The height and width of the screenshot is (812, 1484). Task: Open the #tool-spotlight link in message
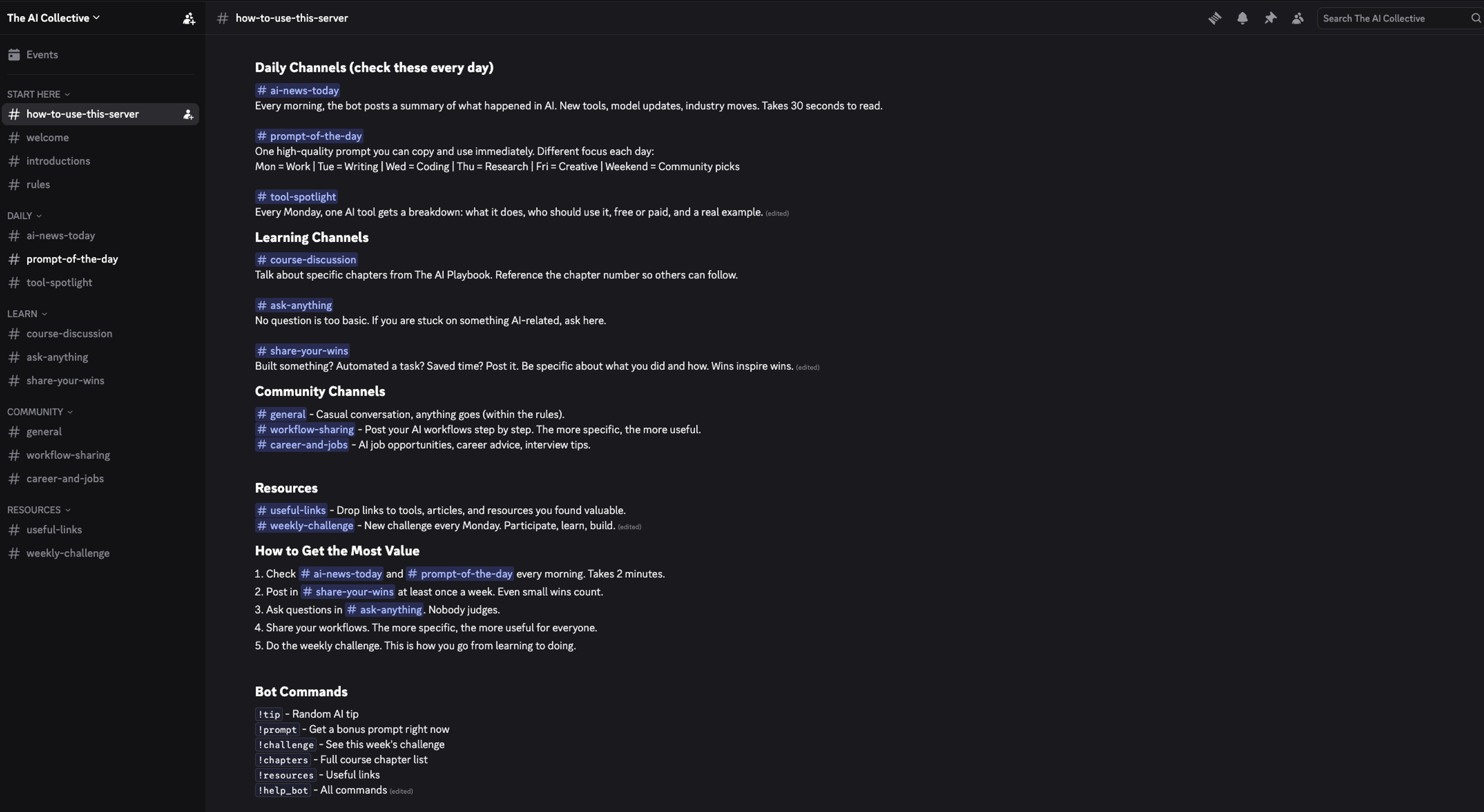[296, 197]
